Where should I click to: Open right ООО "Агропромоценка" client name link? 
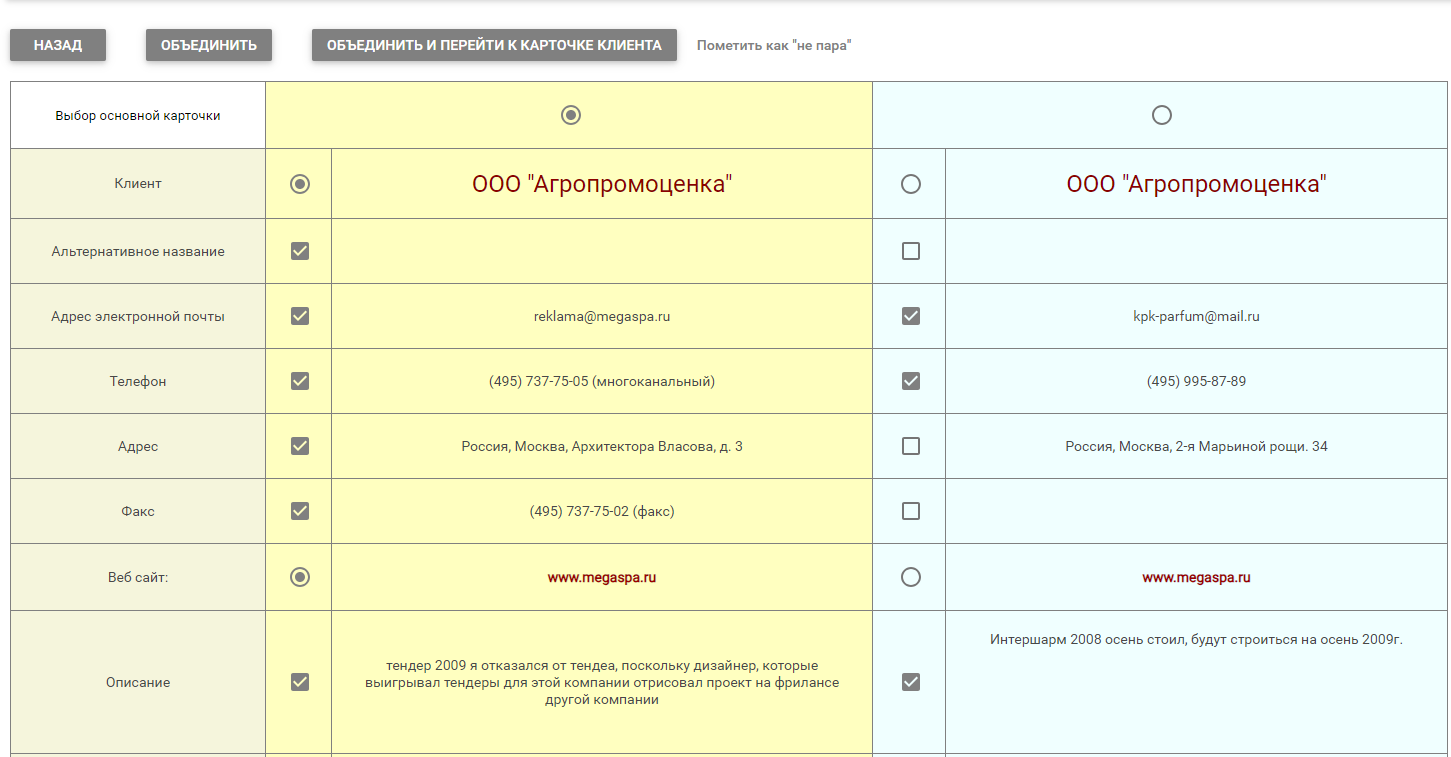pyautogui.click(x=1196, y=184)
